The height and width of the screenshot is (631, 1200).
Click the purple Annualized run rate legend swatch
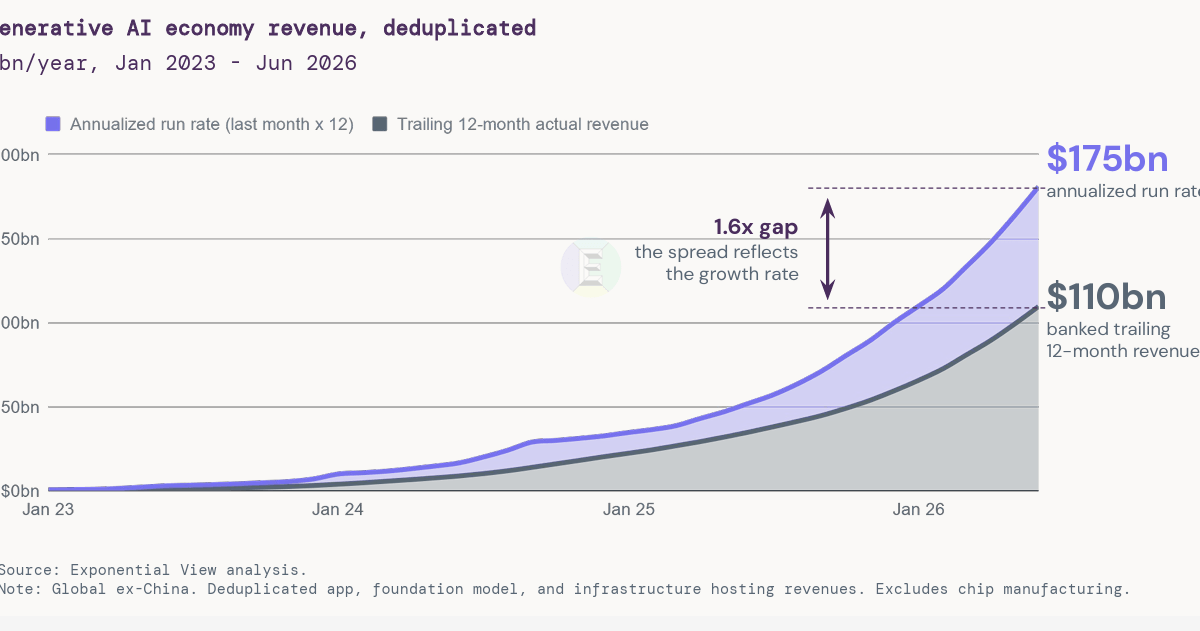(53, 124)
